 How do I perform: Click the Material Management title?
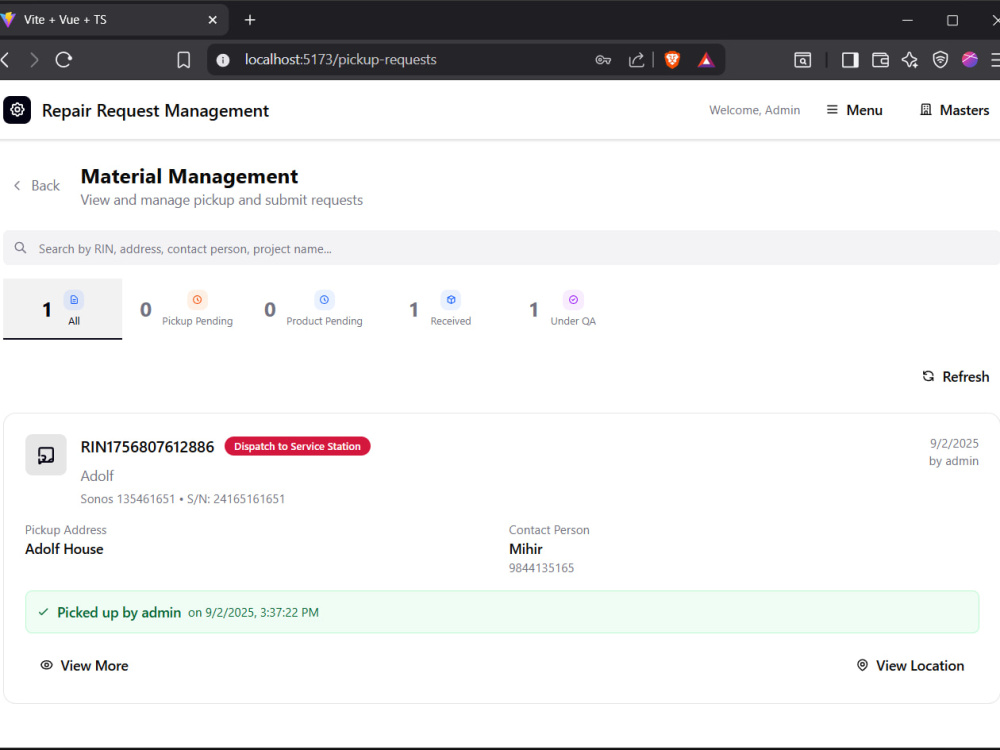click(189, 176)
